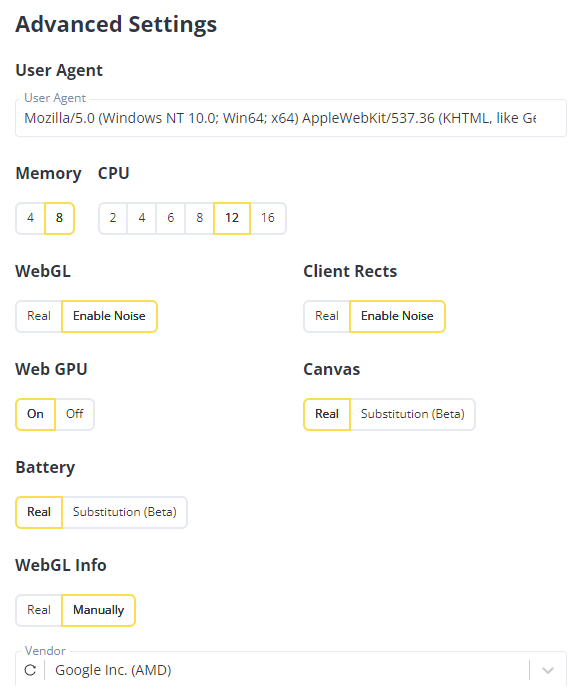Turn Web GPU On
This screenshot has height=700, width=582.
click(x=35, y=414)
